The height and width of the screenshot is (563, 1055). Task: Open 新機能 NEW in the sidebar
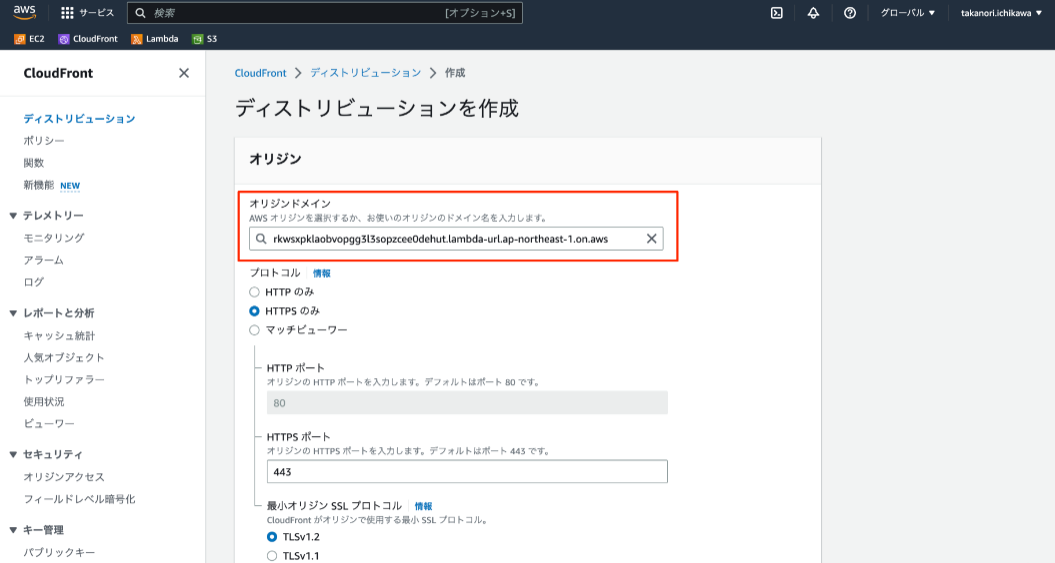point(52,185)
